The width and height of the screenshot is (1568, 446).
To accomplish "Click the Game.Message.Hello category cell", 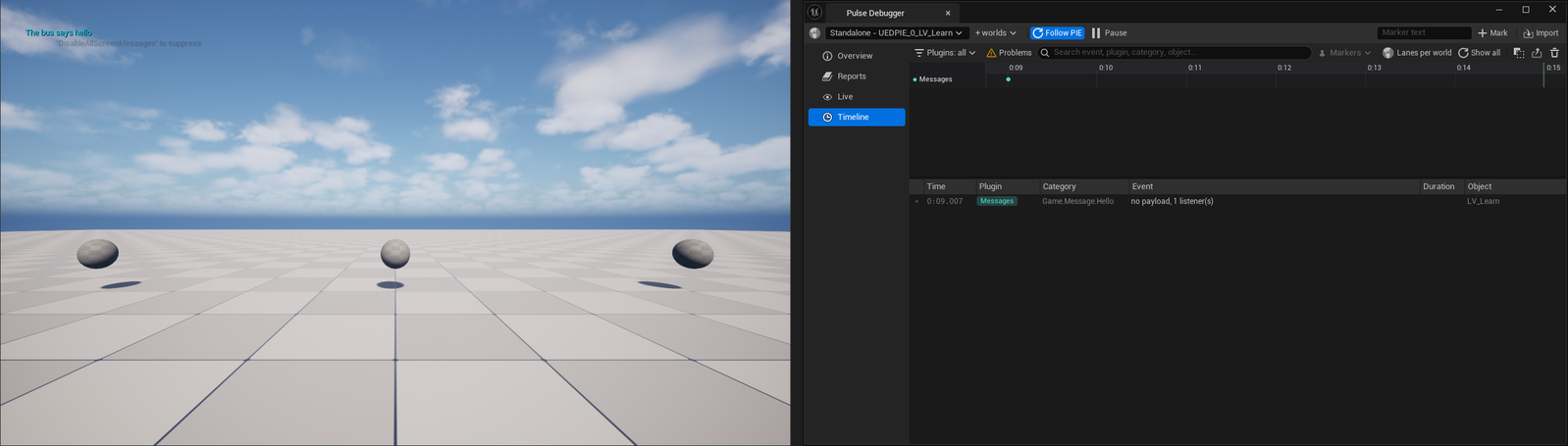I will [x=1077, y=201].
